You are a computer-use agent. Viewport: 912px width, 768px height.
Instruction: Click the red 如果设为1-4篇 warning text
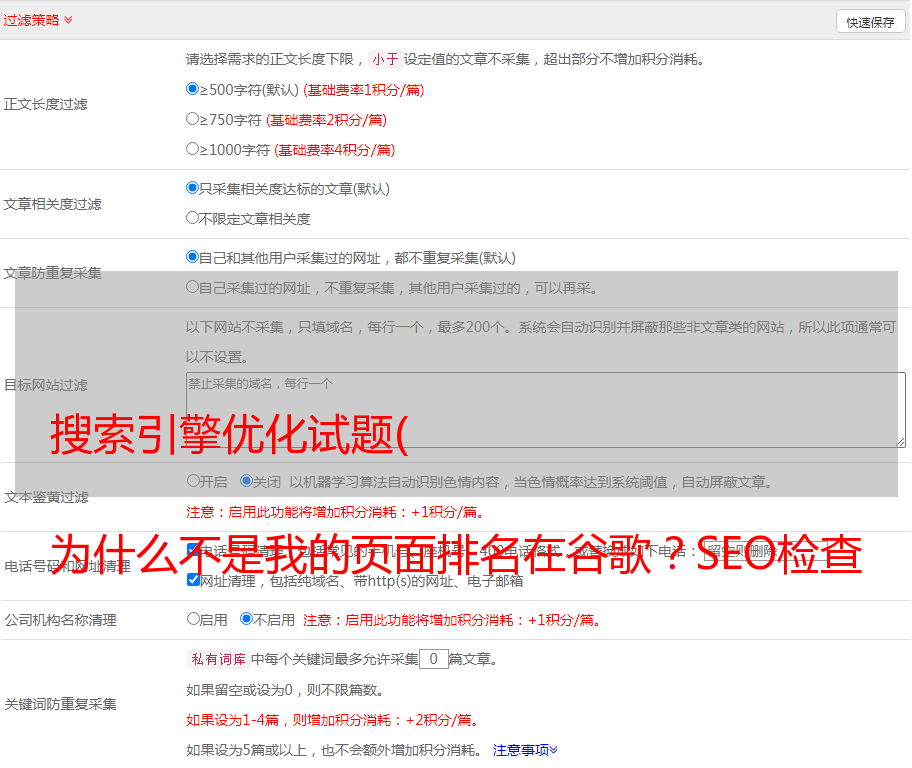coord(334,720)
